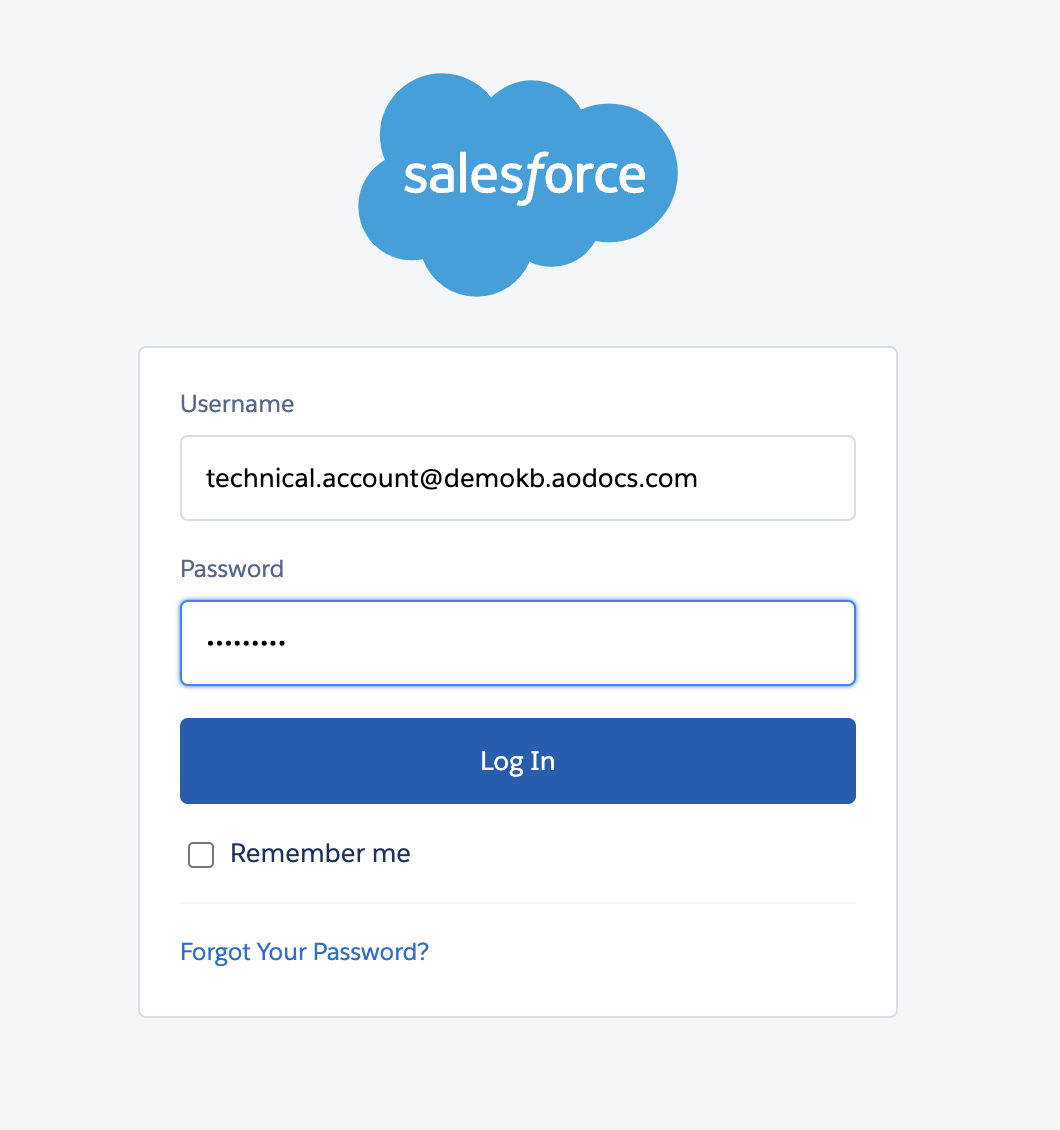The width and height of the screenshot is (1060, 1130).
Task: Click the technical.account@demokb.aodocs.com email text
Action: click(451, 478)
